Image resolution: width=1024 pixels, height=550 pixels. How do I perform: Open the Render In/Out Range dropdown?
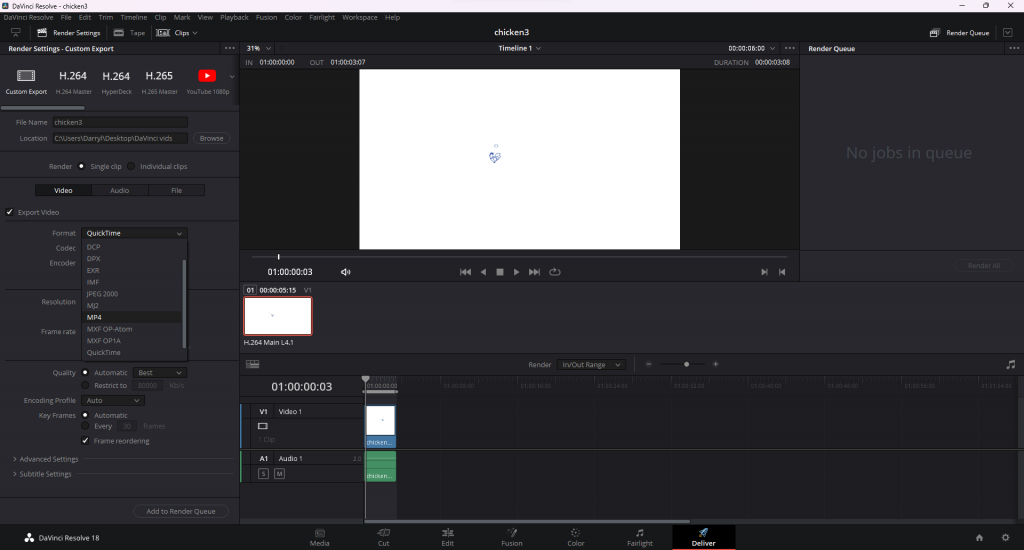point(591,364)
